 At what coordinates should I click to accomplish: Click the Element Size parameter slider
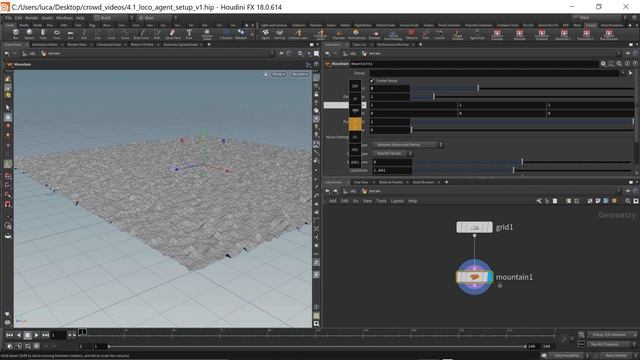(x=522, y=97)
